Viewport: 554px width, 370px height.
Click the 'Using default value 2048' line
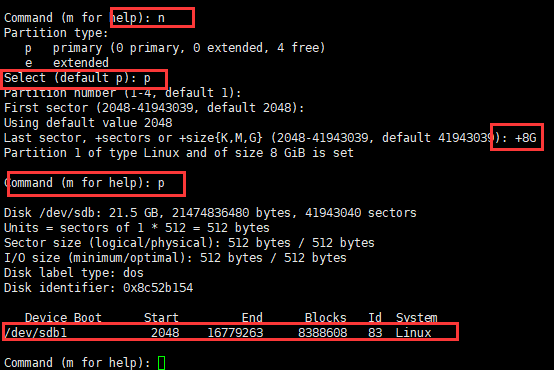pyautogui.click(x=88, y=123)
